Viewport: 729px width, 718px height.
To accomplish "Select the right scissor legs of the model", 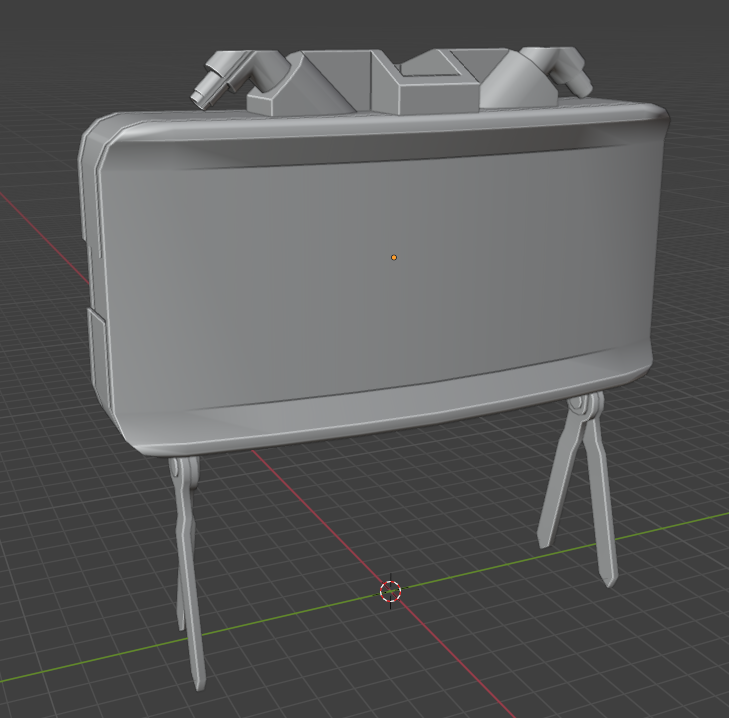I will [x=579, y=488].
